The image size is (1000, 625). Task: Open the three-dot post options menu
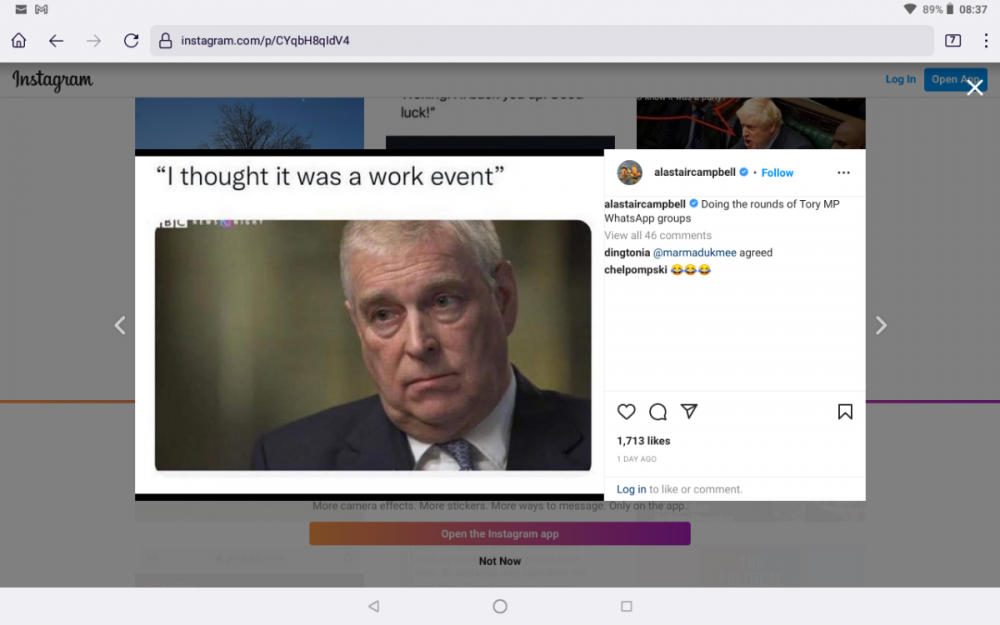844,173
